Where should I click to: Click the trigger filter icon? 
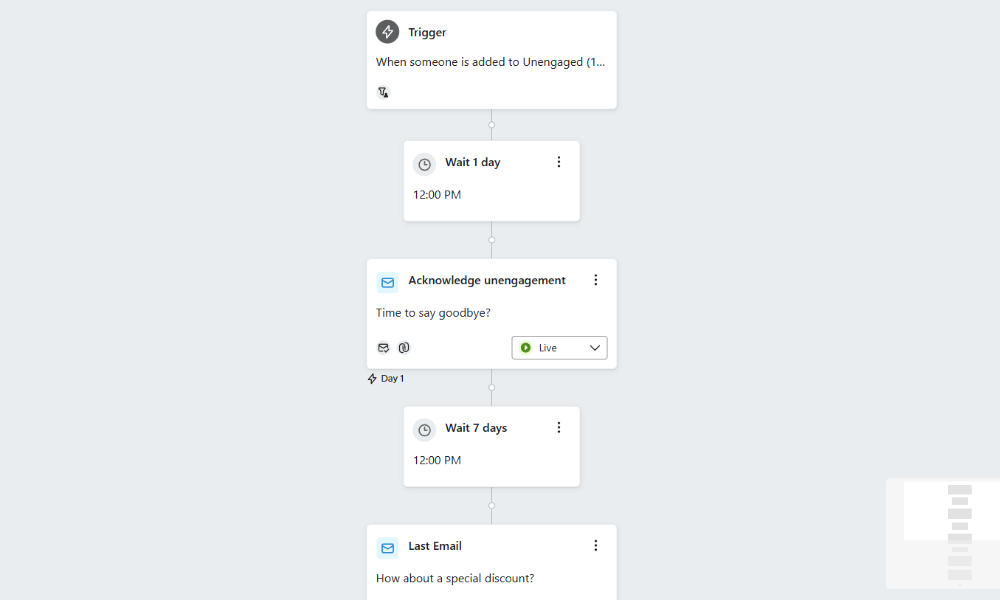click(383, 92)
